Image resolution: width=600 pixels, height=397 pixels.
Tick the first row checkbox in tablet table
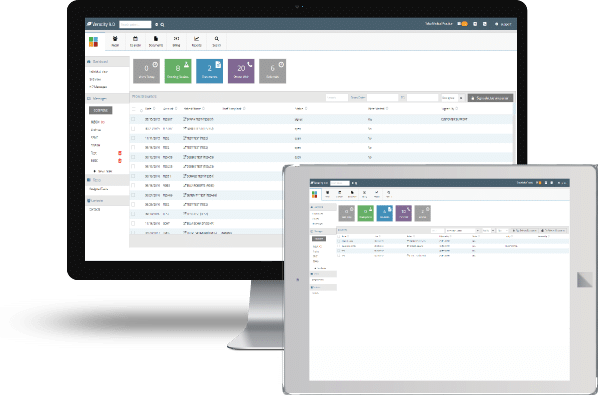339,241
